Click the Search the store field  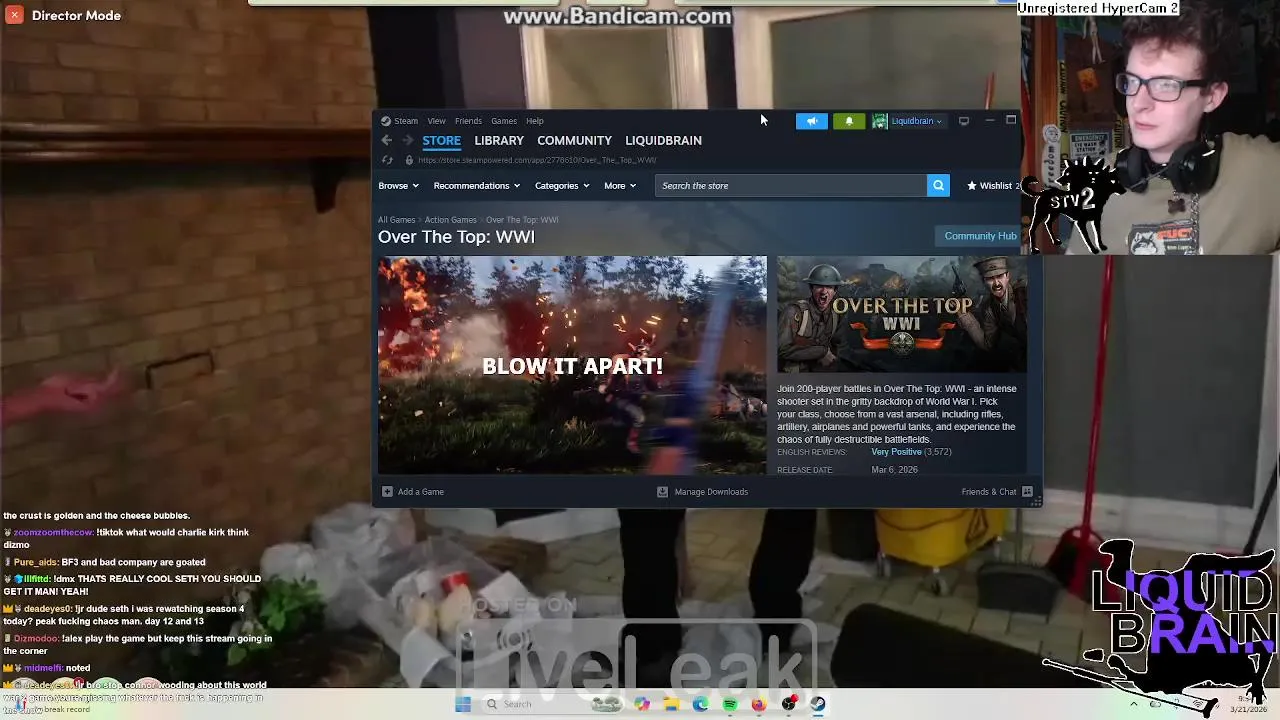coord(791,186)
